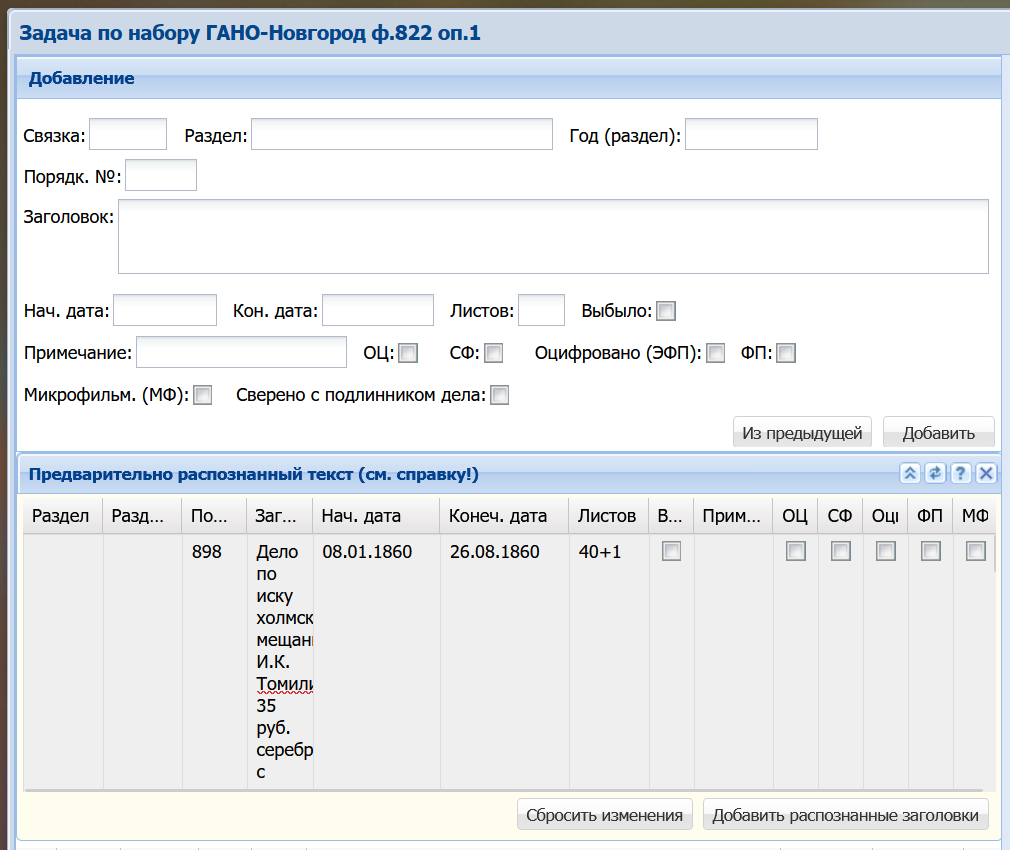Select the Год (раздел) input box
Viewport: 1010px width, 850px height.
[751, 134]
